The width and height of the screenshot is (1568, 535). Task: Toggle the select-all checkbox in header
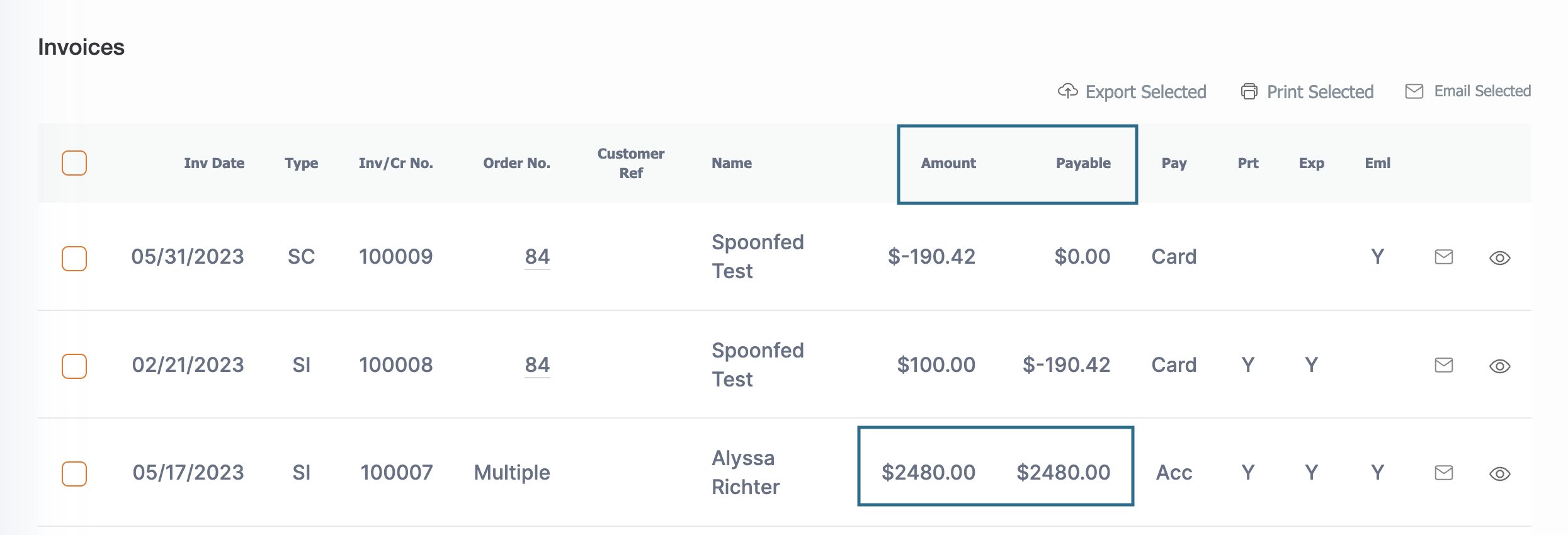[74, 163]
